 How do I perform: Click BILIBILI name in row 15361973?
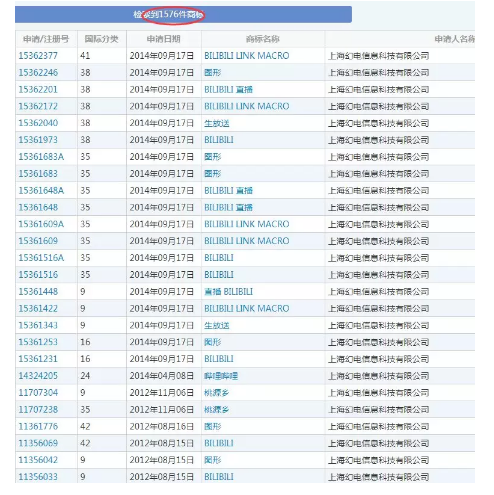219,140
